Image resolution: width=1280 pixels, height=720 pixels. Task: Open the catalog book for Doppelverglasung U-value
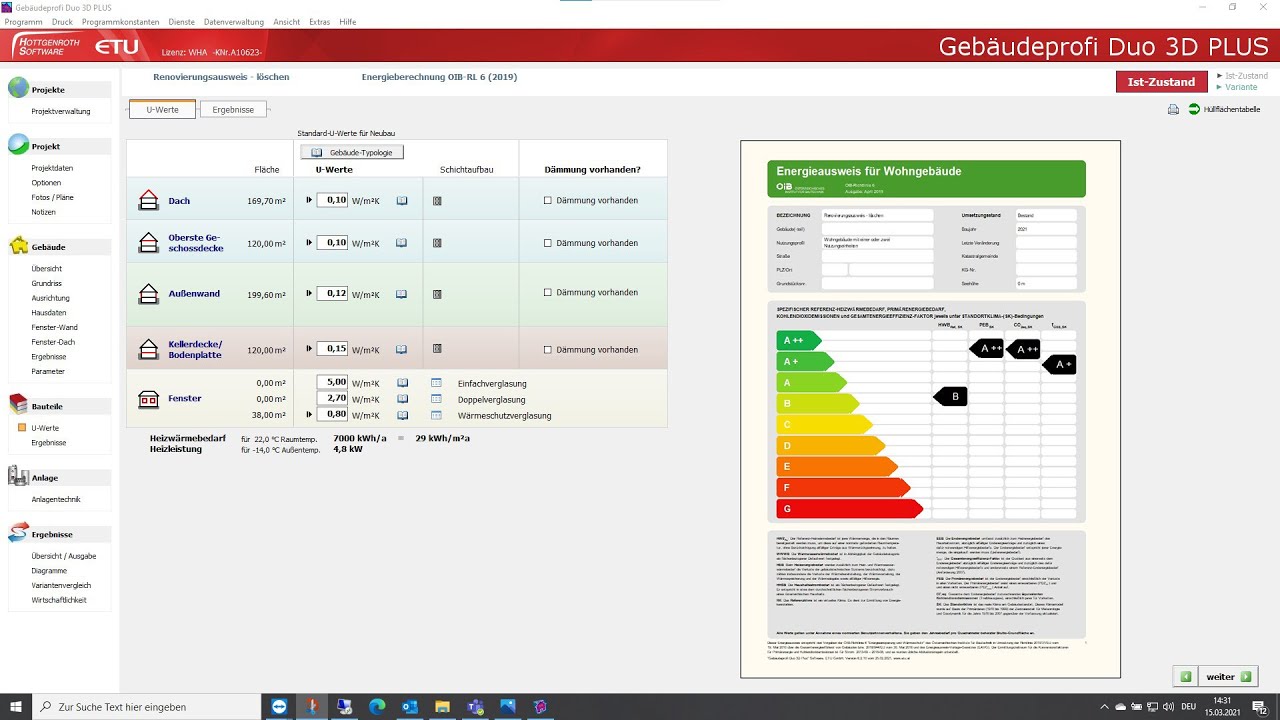(x=402, y=399)
